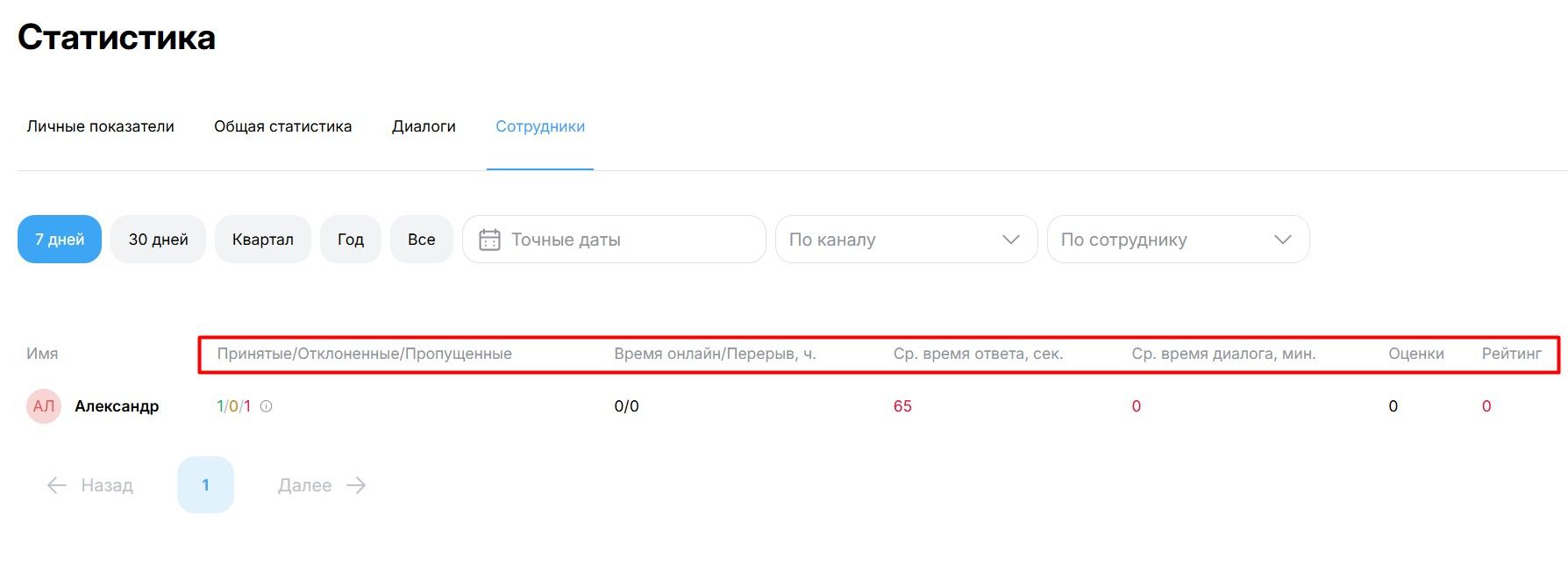Open the По сотруднику dropdown
Viewport: 1568px width, 573px height.
click(1178, 240)
